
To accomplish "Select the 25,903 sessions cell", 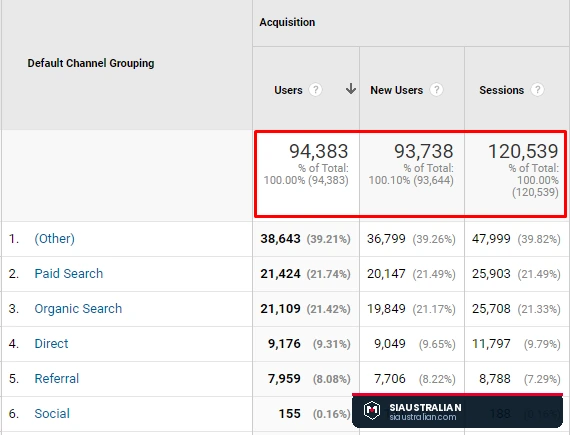I will click(x=491, y=274).
